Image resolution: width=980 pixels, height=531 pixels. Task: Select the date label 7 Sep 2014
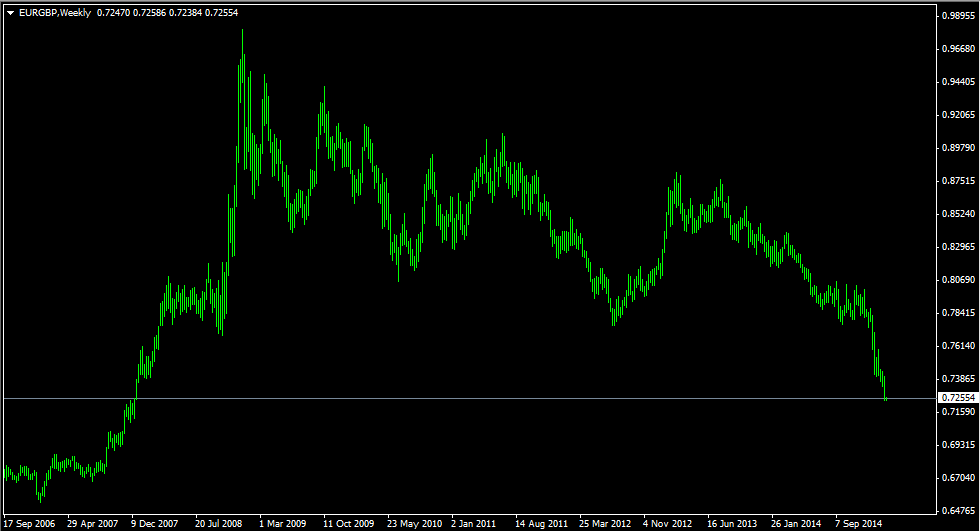click(x=859, y=524)
